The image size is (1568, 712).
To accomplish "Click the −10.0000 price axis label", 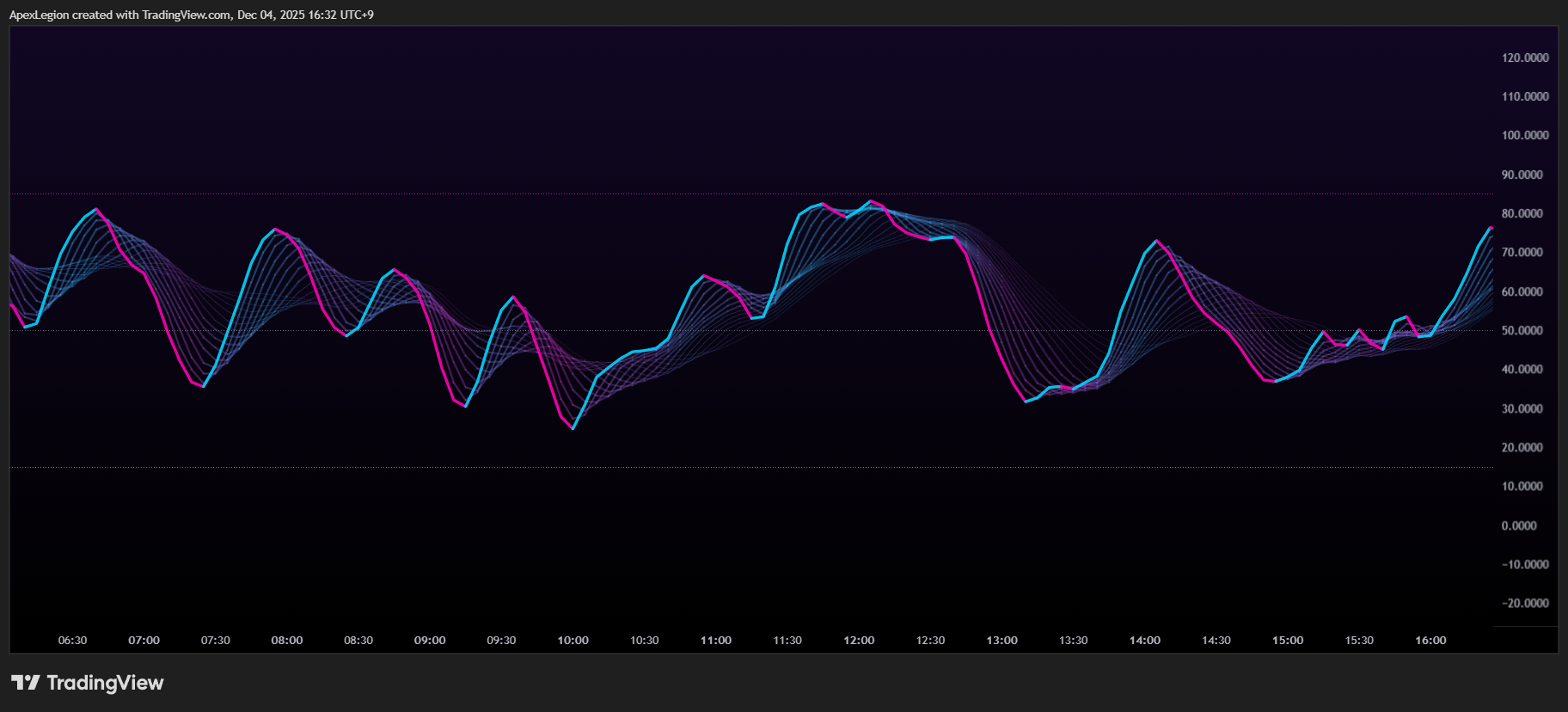I will [1525, 564].
